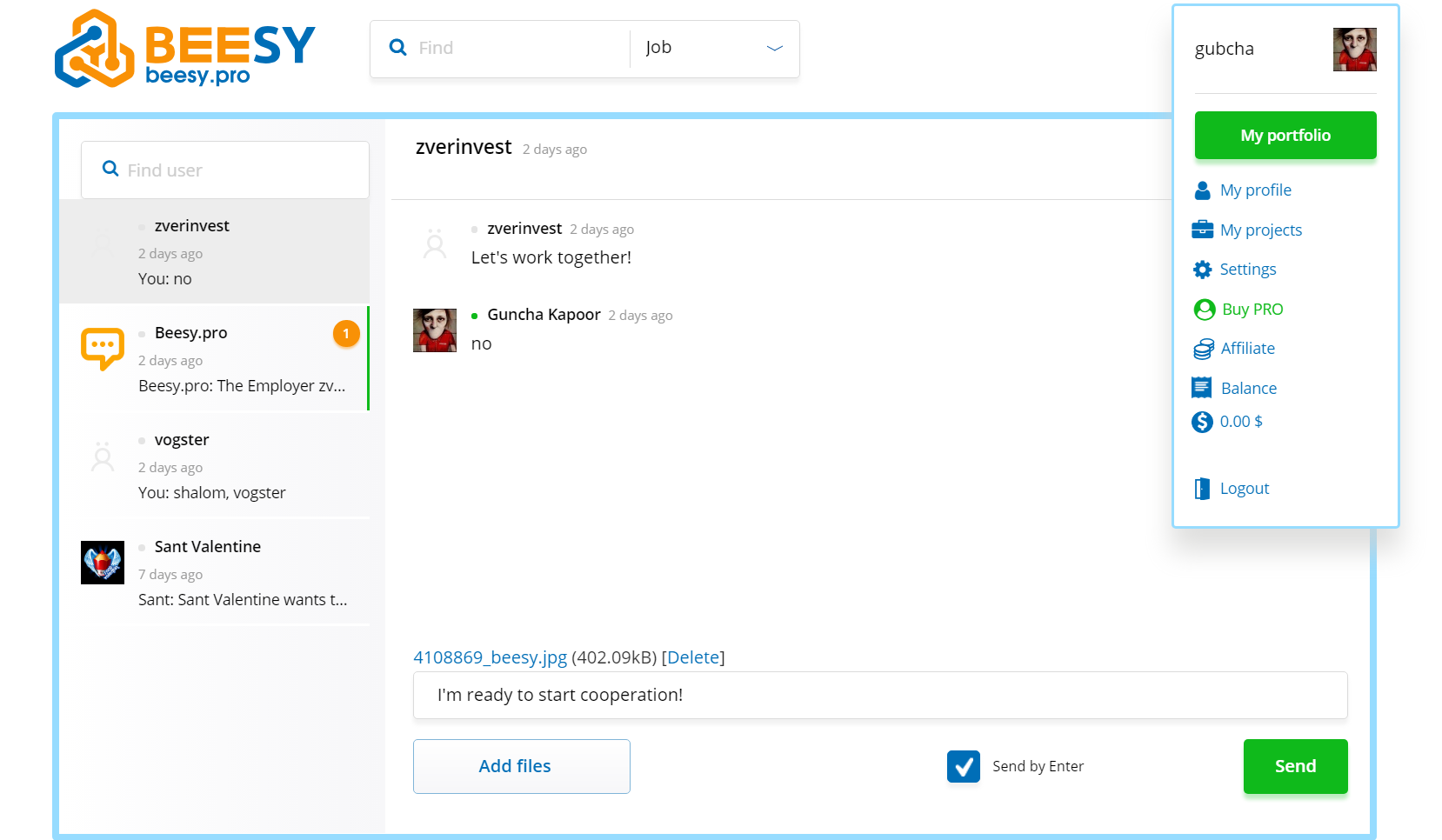
Task: Click the message text box
Action: coord(880,695)
